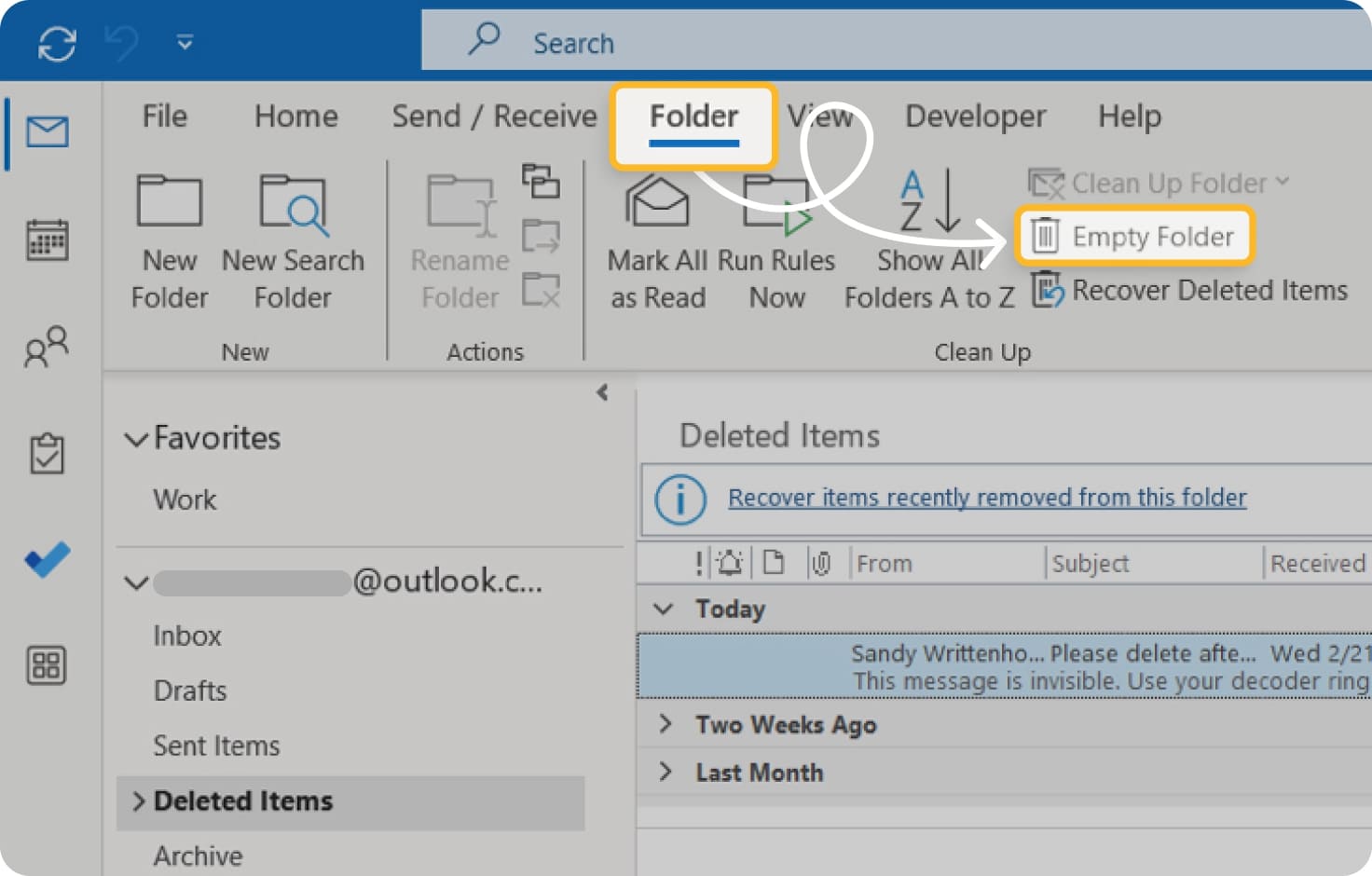Click recover items recently removed link
Viewport: 1372px width, 876px height.
pyautogui.click(x=986, y=498)
